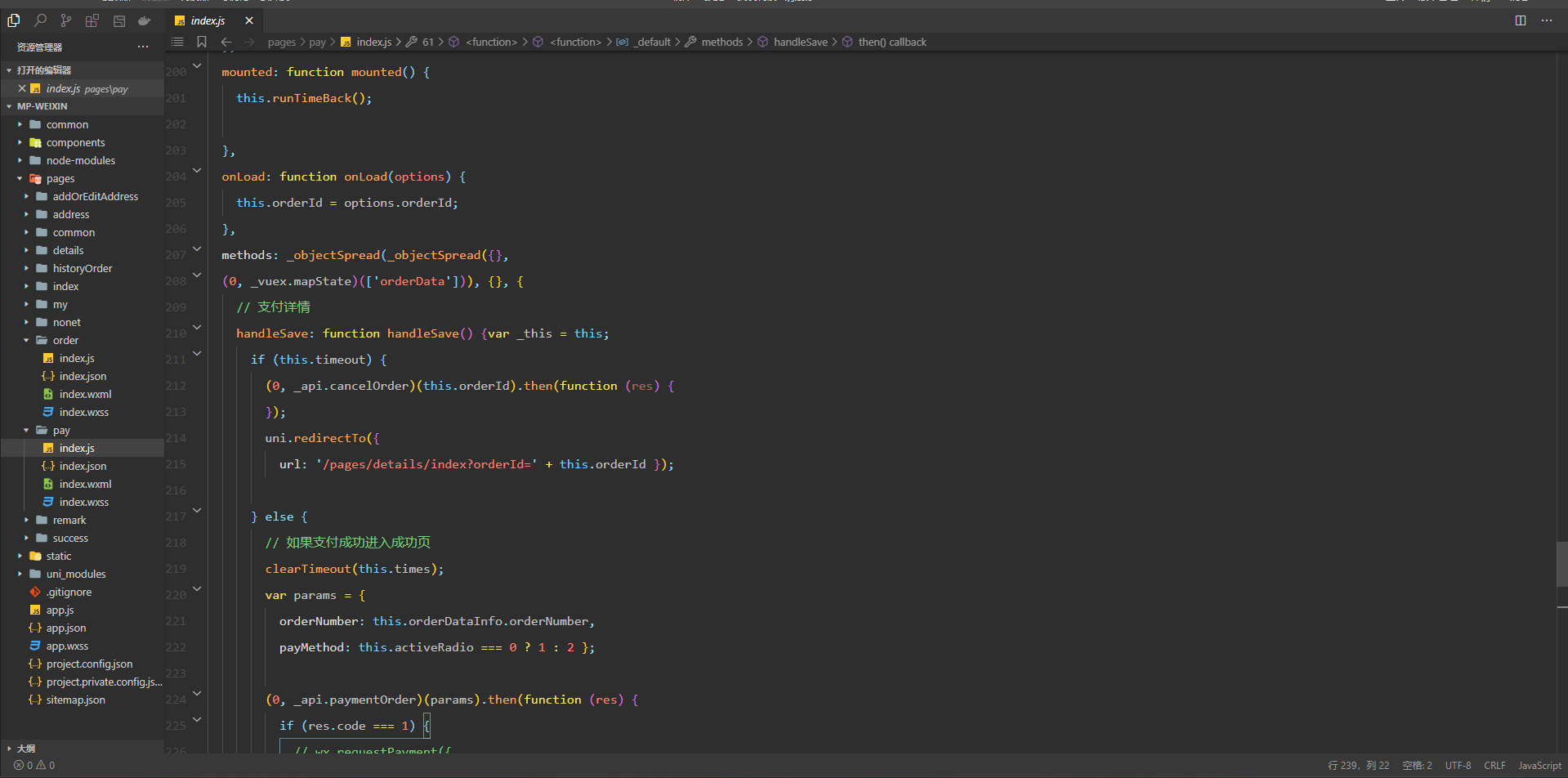This screenshot has height=778, width=1568.
Task: Open explorer panel more actions ellipsis
Action: click(143, 47)
